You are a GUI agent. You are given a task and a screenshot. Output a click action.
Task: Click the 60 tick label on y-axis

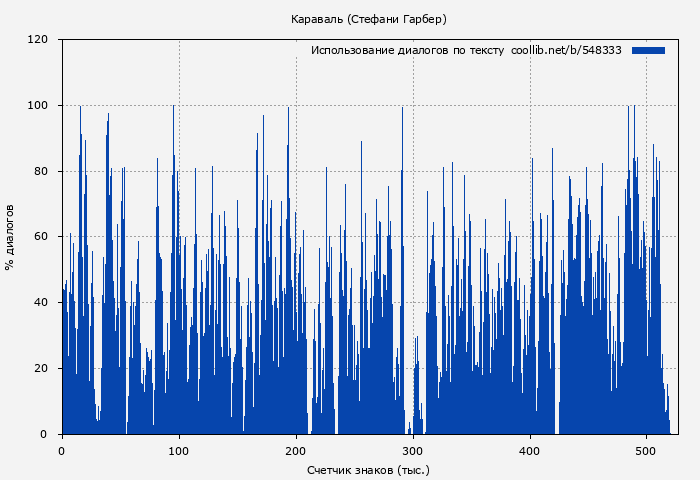[42, 237]
